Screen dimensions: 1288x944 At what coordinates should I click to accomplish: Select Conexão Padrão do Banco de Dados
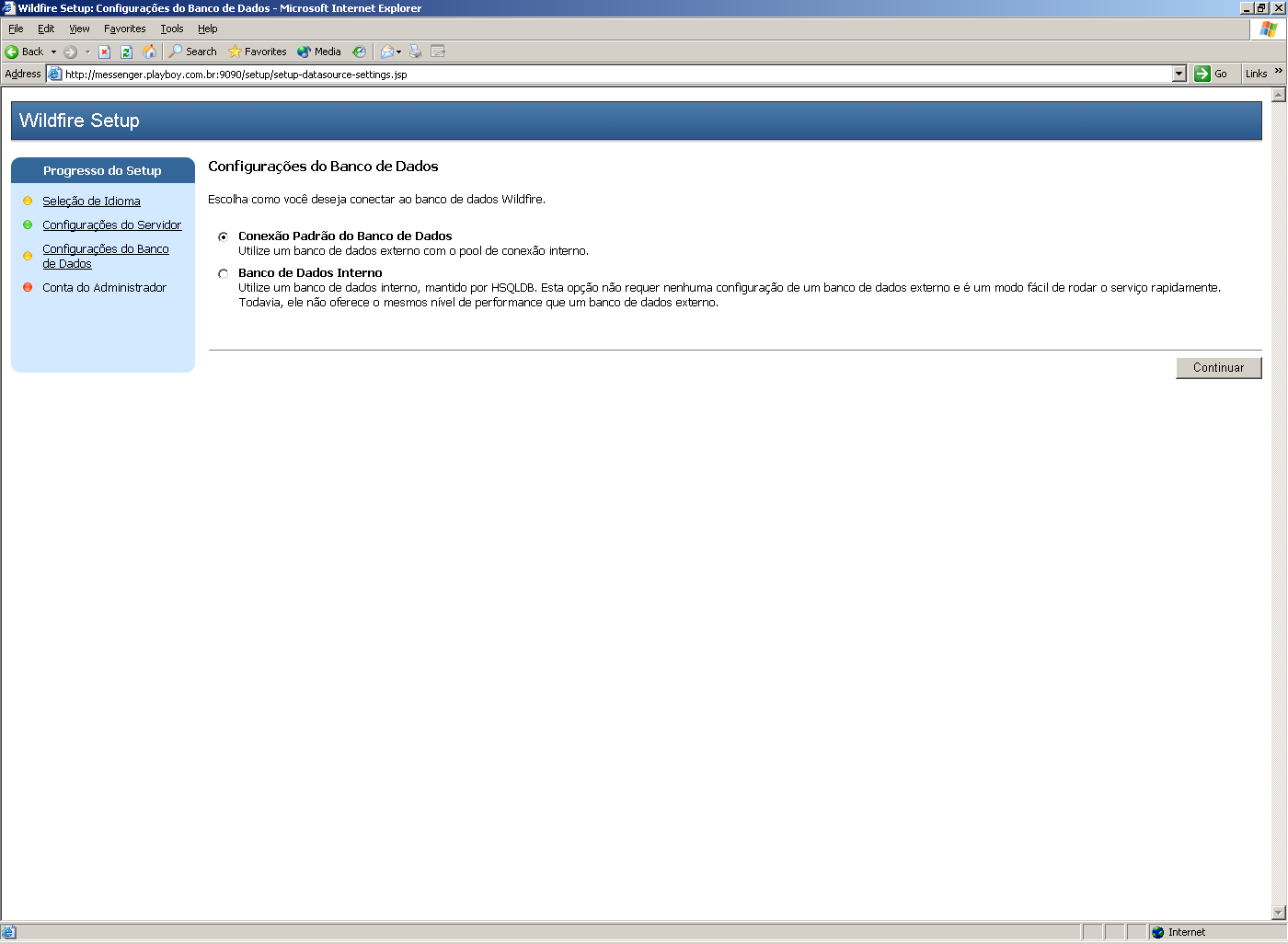point(223,236)
